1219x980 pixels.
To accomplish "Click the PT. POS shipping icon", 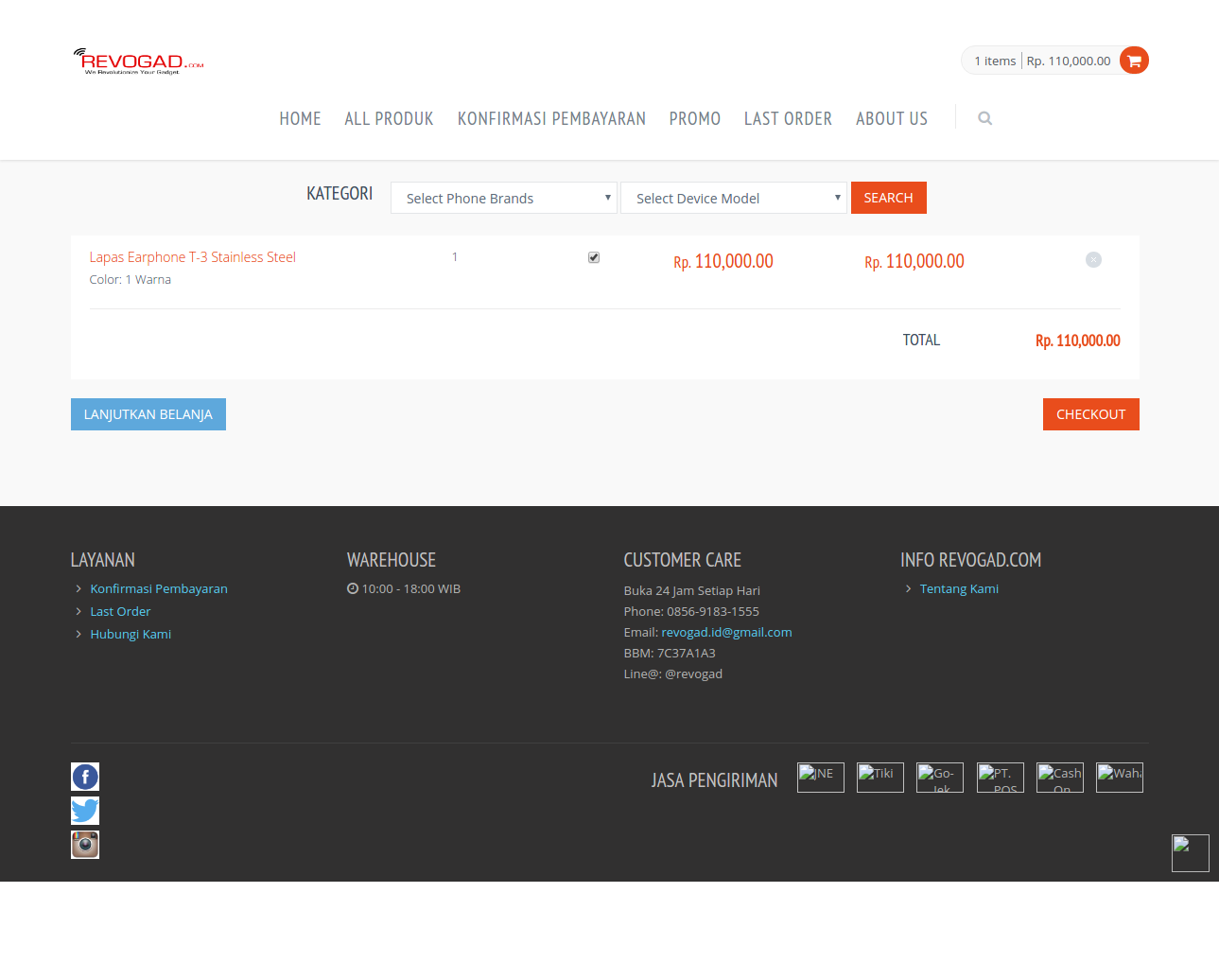I will (x=1000, y=777).
